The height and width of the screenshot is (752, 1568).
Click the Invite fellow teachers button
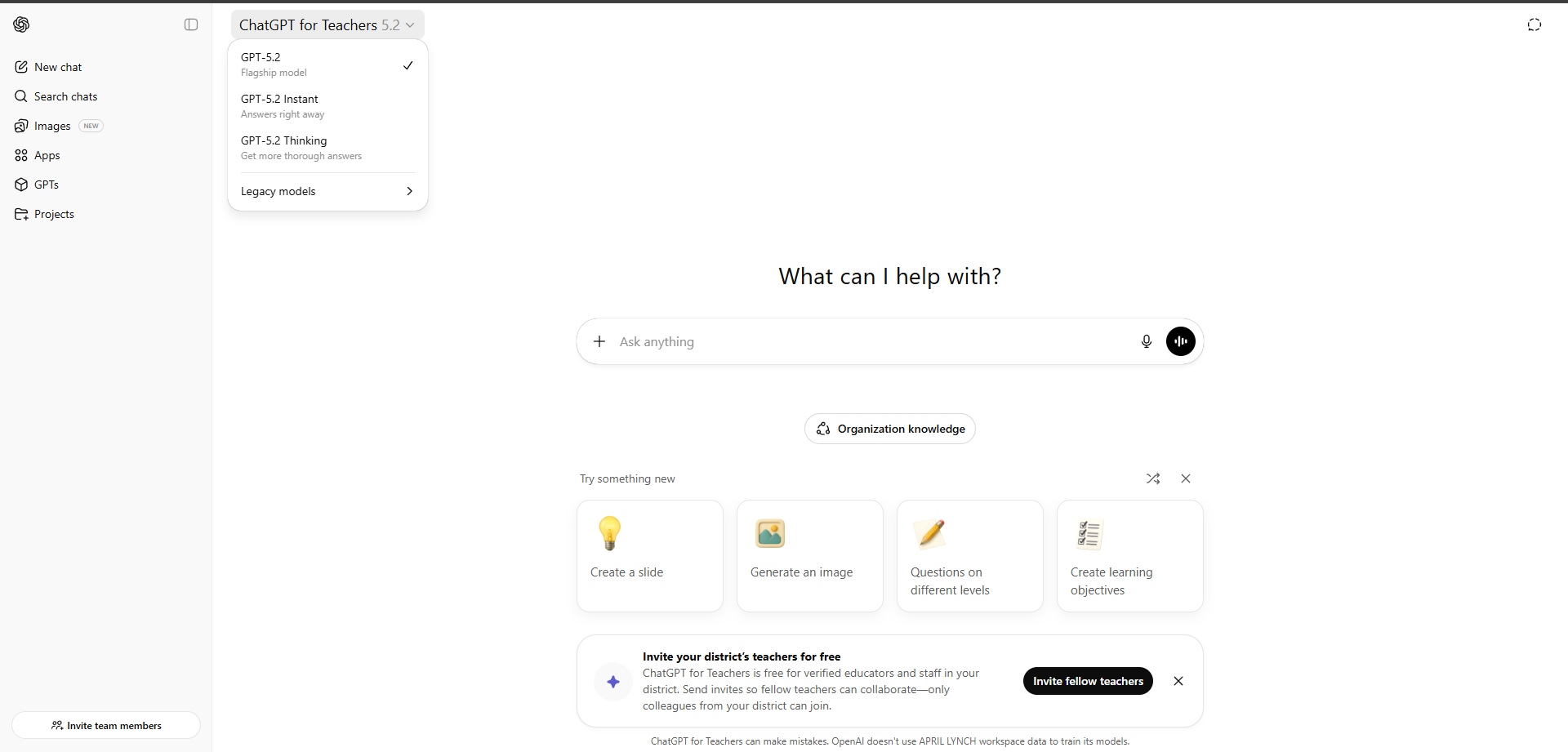pyautogui.click(x=1087, y=681)
